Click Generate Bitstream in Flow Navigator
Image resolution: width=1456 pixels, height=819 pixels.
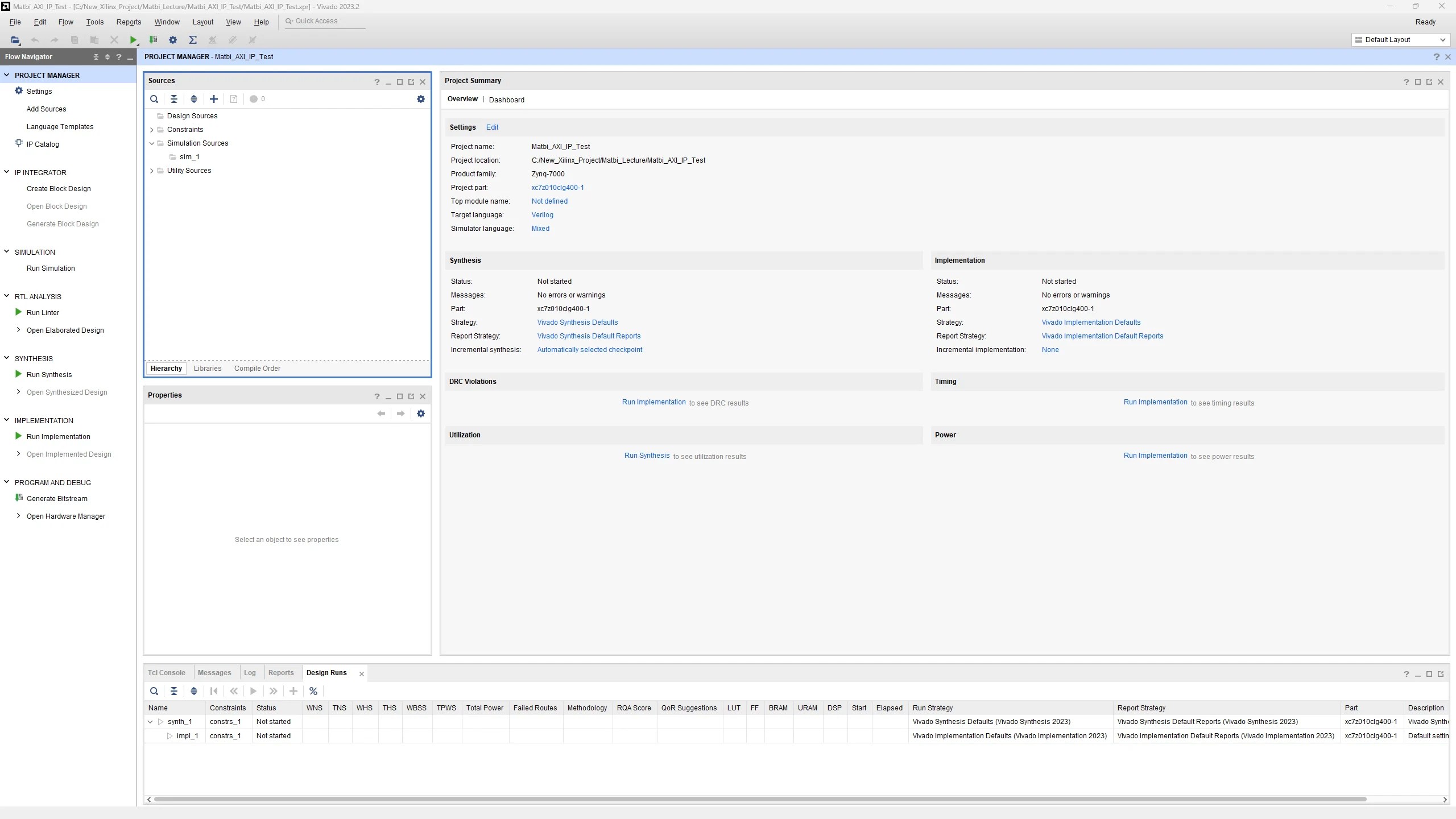pyautogui.click(x=57, y=498)
